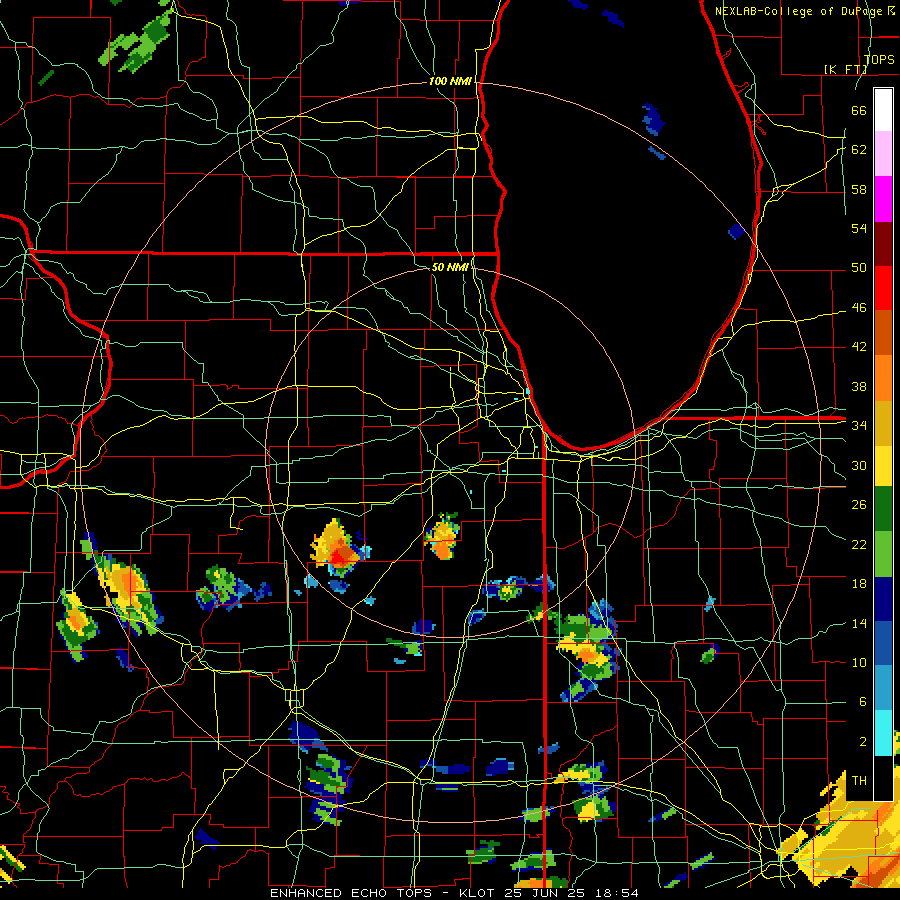Click legend value 18

point(859,584)
